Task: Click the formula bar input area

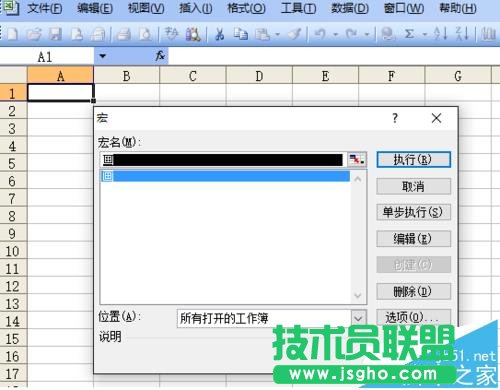Action: [333, 56]
